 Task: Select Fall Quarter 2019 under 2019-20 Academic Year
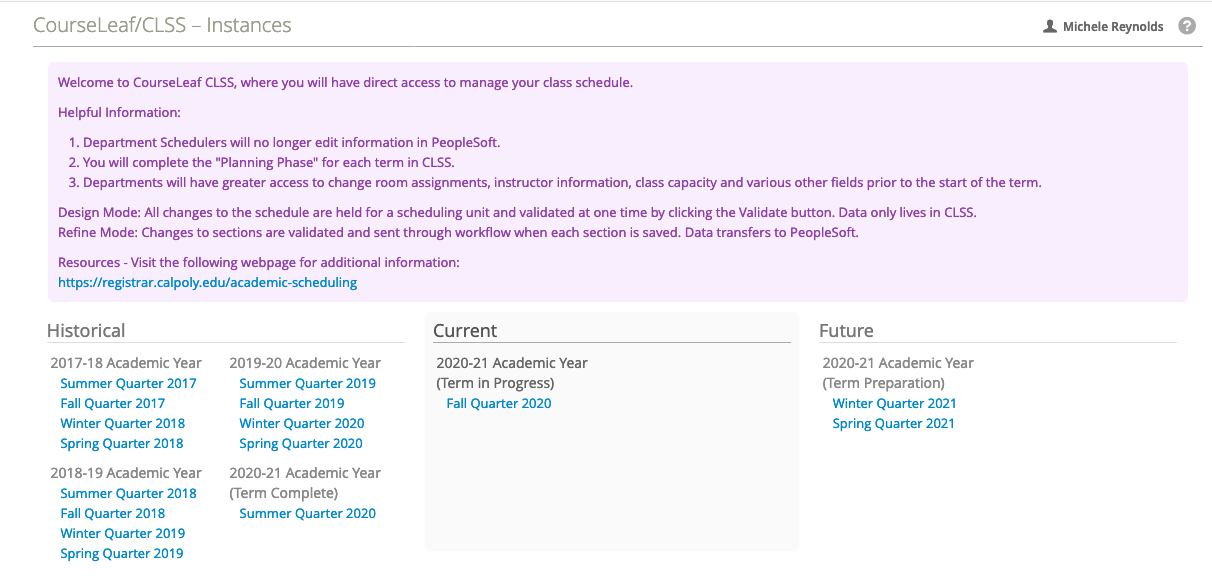pyautogui.click(x=292, y=403)
